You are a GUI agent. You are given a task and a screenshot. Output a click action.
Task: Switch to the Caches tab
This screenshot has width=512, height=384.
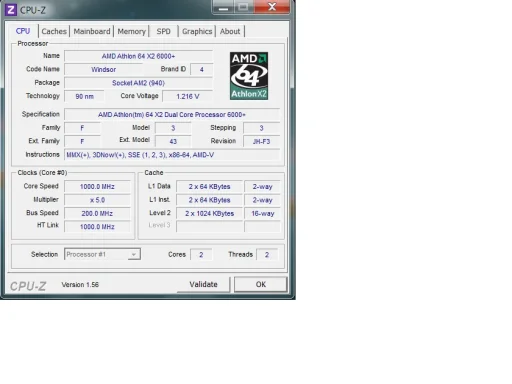(54, 31)
